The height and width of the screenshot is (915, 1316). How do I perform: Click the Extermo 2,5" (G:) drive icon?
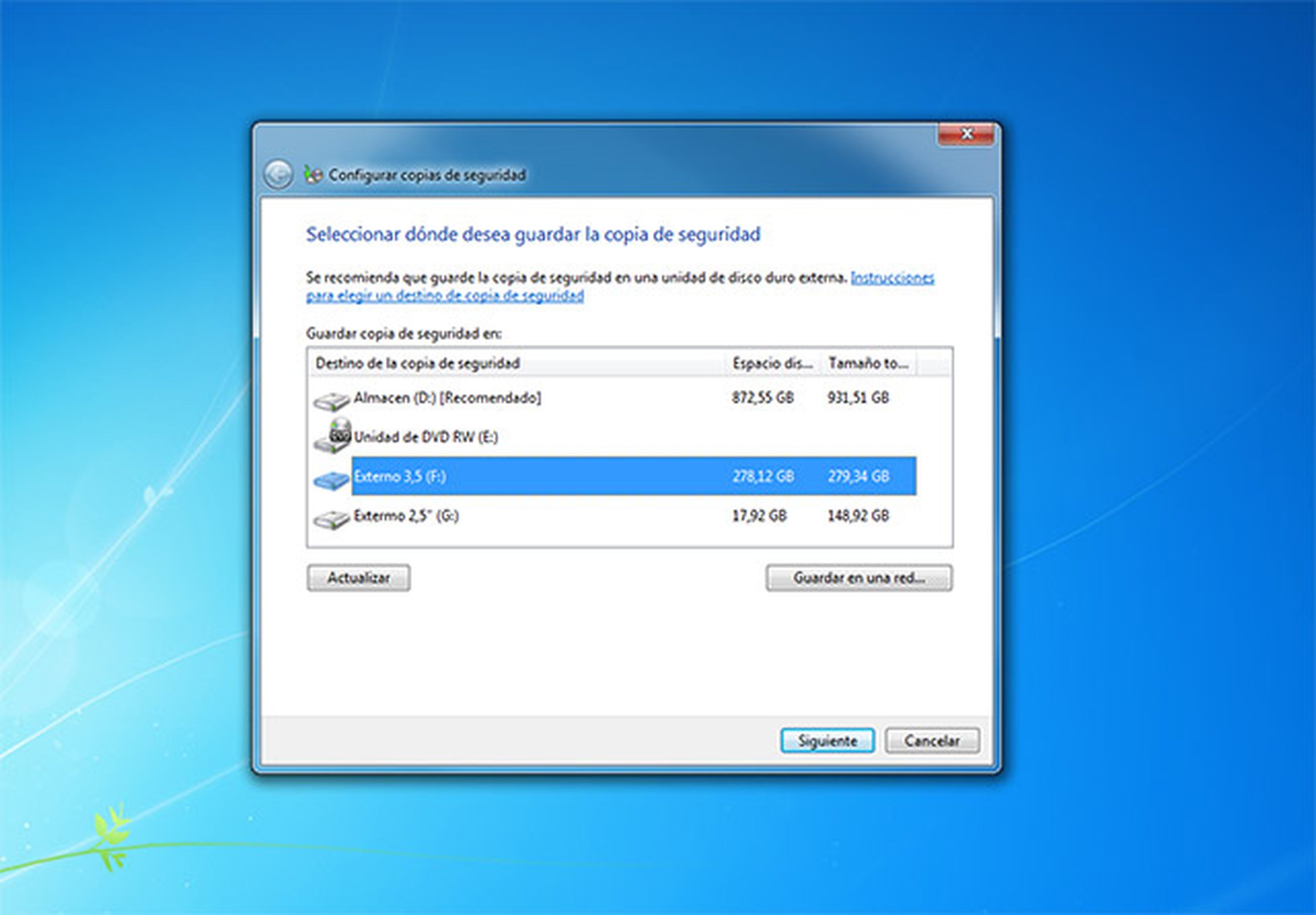coord(331,519)
